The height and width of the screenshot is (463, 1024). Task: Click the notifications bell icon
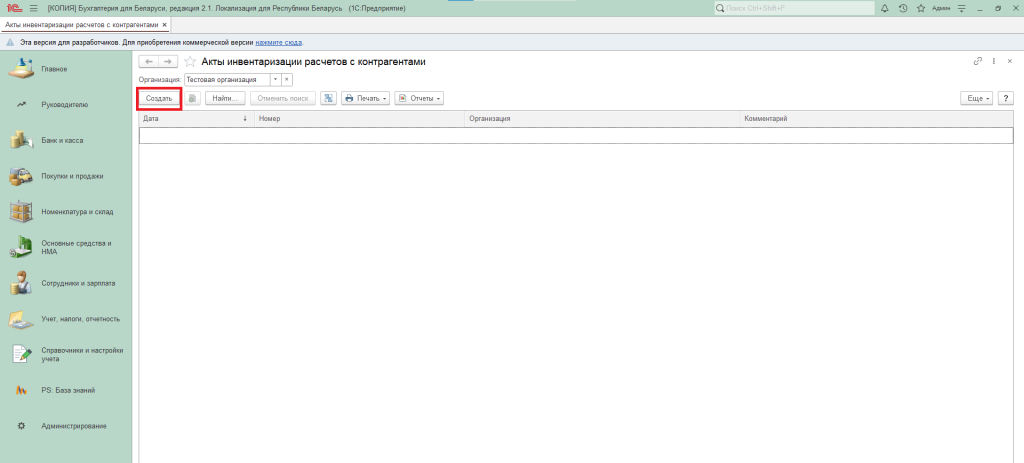[x=885, y=8]
